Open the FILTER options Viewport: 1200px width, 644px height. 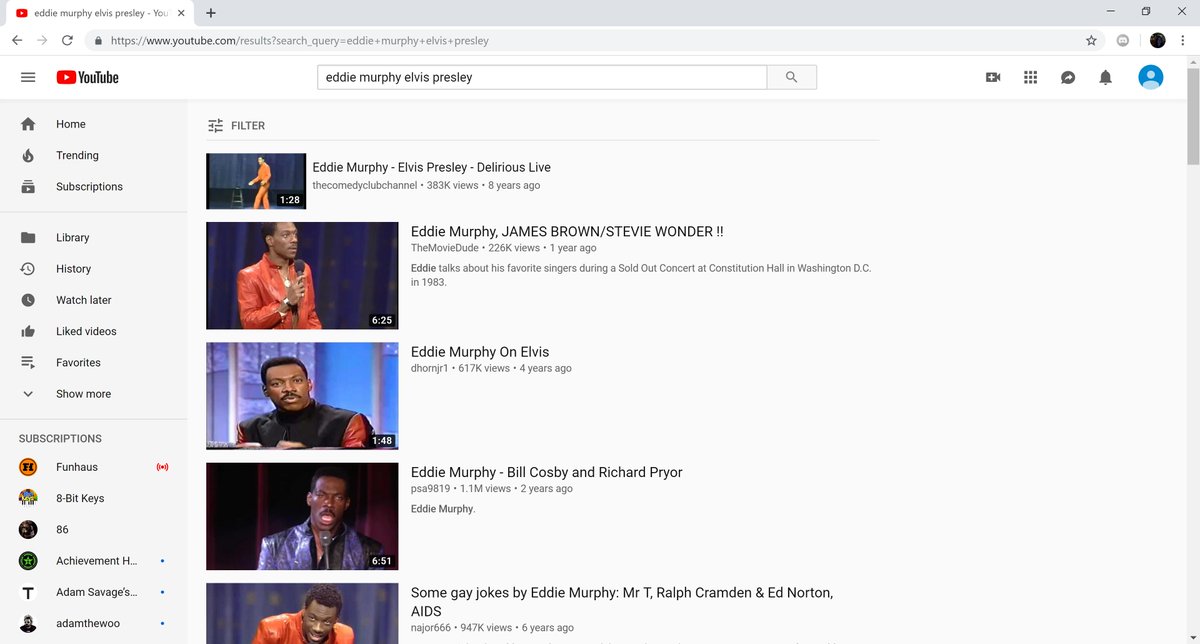point(236,126)
